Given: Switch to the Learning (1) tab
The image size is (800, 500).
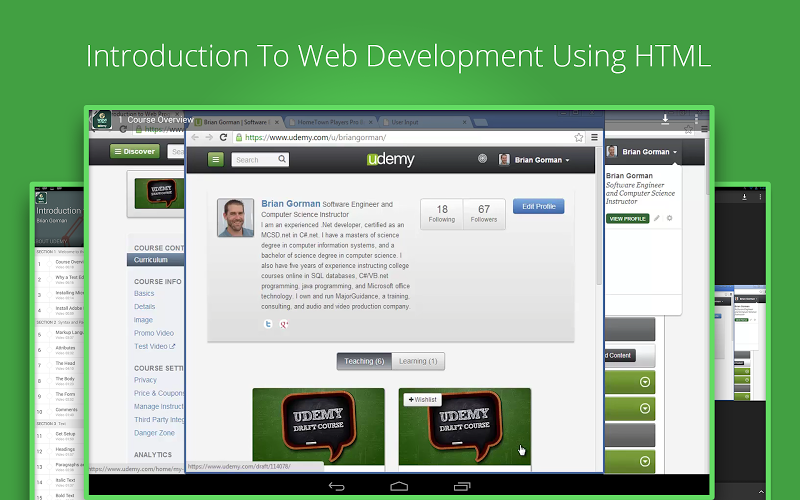Looking at the screenshot, I should (418, 361).
